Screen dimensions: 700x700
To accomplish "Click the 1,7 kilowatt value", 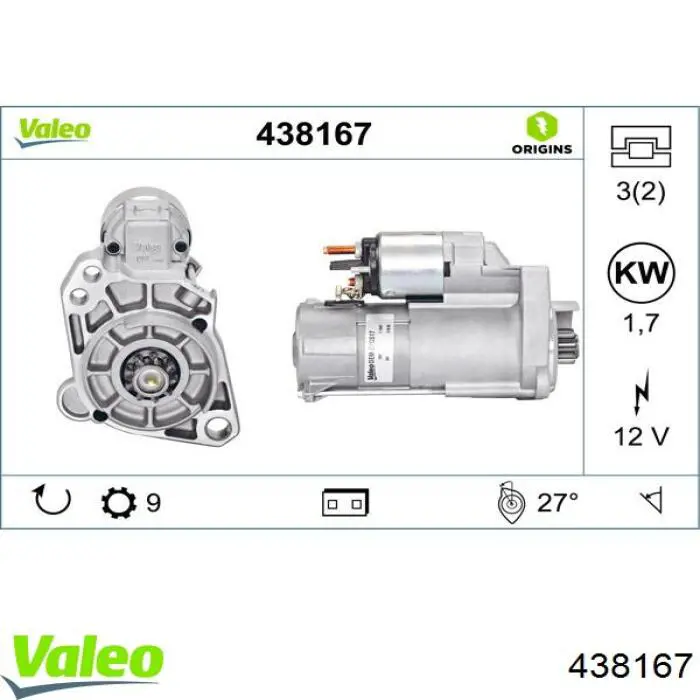I will coord(641,323).
